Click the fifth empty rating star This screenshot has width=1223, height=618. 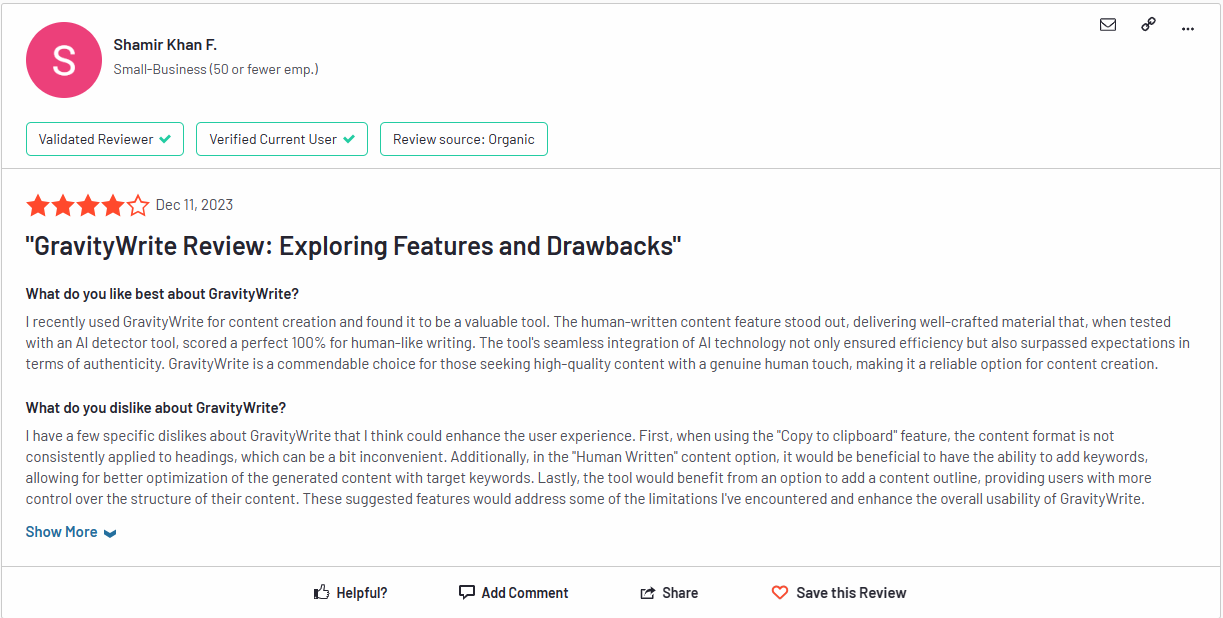138,206
